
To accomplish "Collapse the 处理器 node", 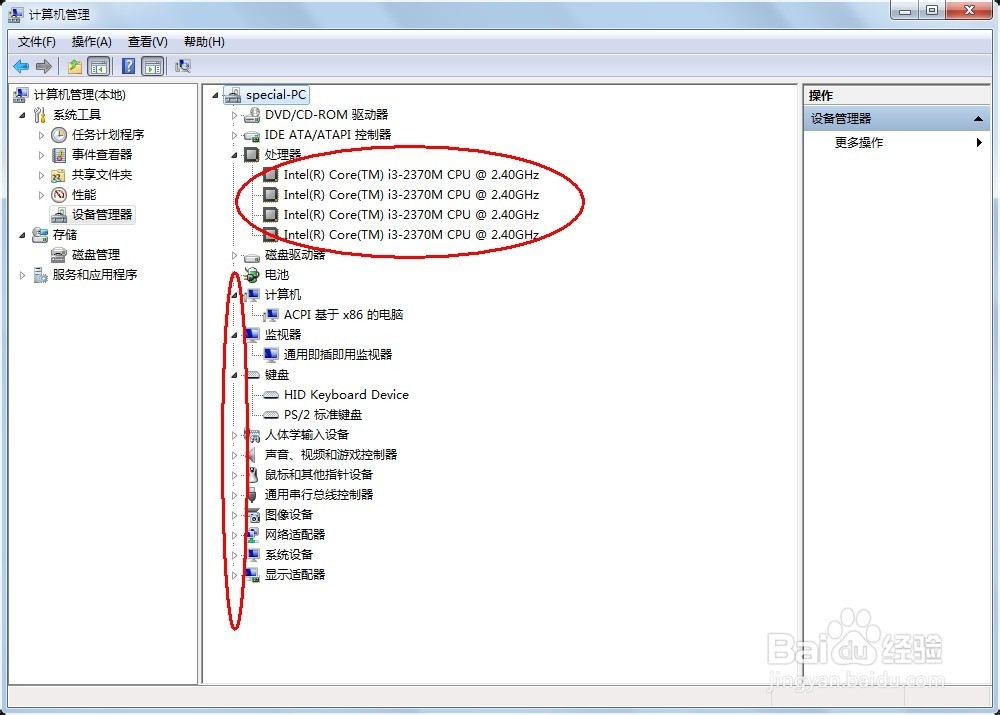I will tap(235, 155).
